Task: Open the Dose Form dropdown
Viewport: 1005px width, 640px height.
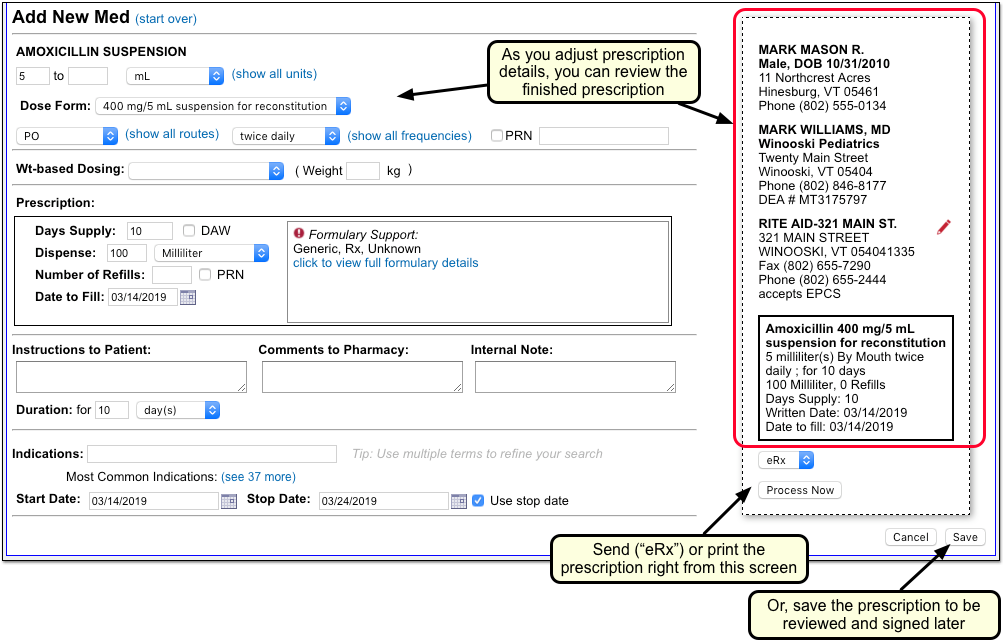Action: [x=223, y=106]
